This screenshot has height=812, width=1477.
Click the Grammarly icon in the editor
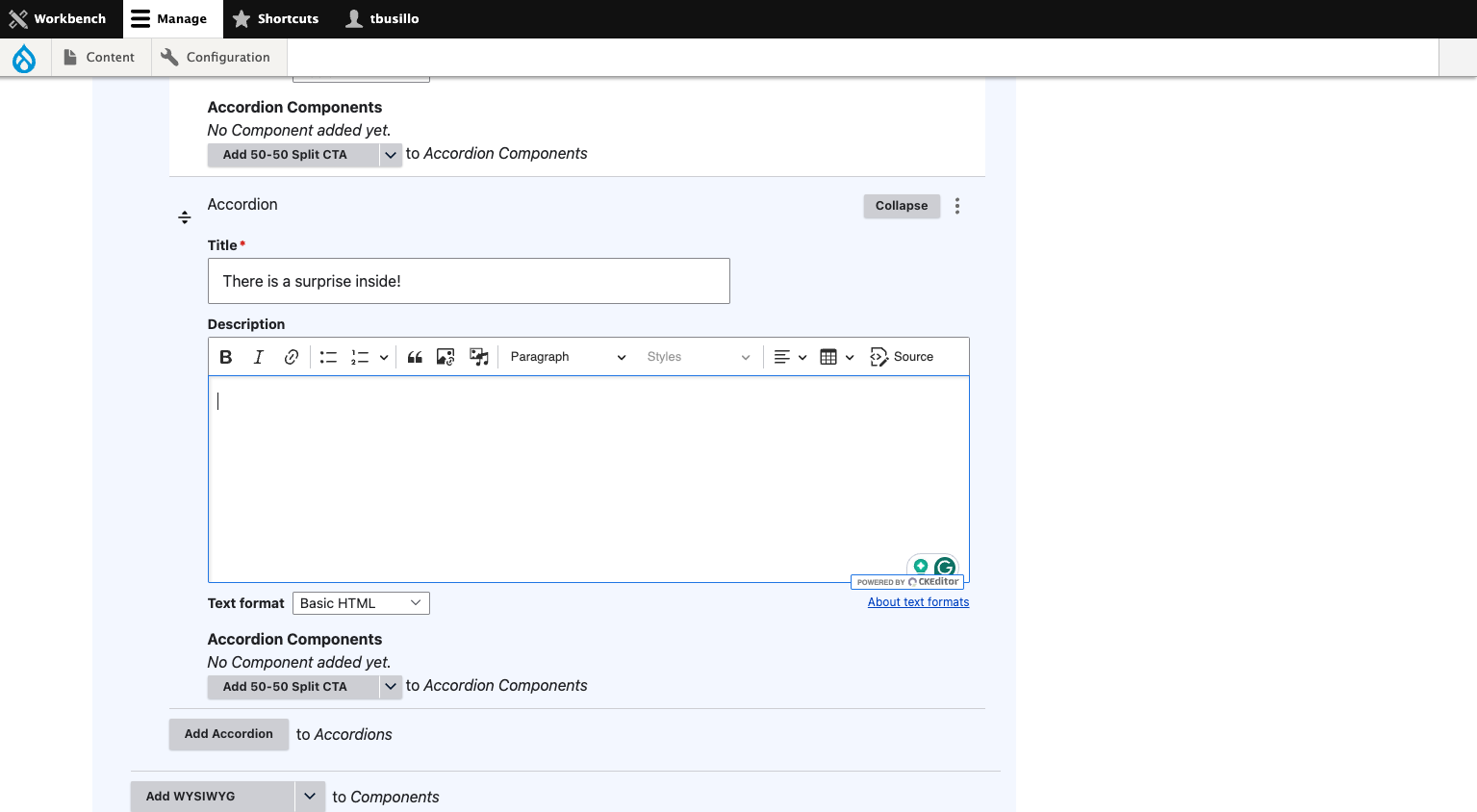pyautogui.click(x=945, y=568)
